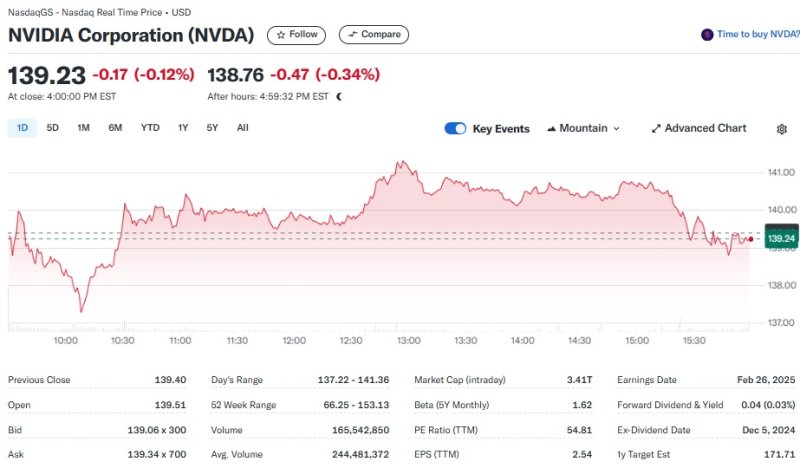Select the 5D time range tab

(x=53, y=128)
